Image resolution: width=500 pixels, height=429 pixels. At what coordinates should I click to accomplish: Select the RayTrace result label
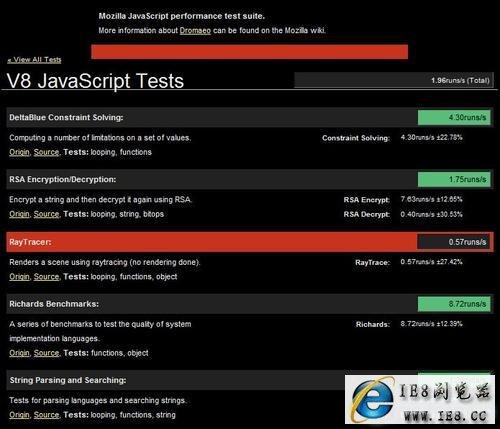(x=372, y=263)
